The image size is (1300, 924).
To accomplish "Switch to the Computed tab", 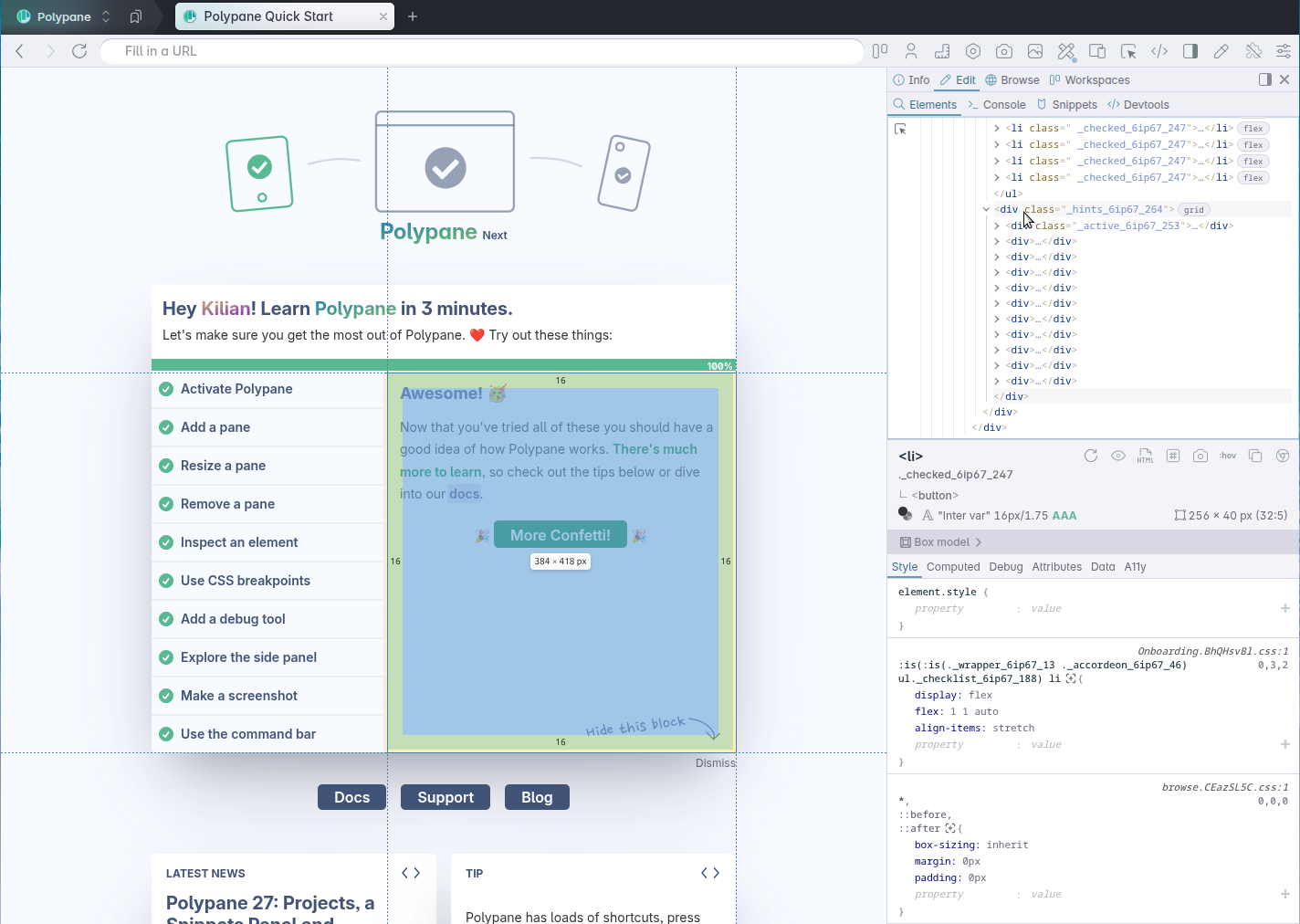I will tap(952, 567).
